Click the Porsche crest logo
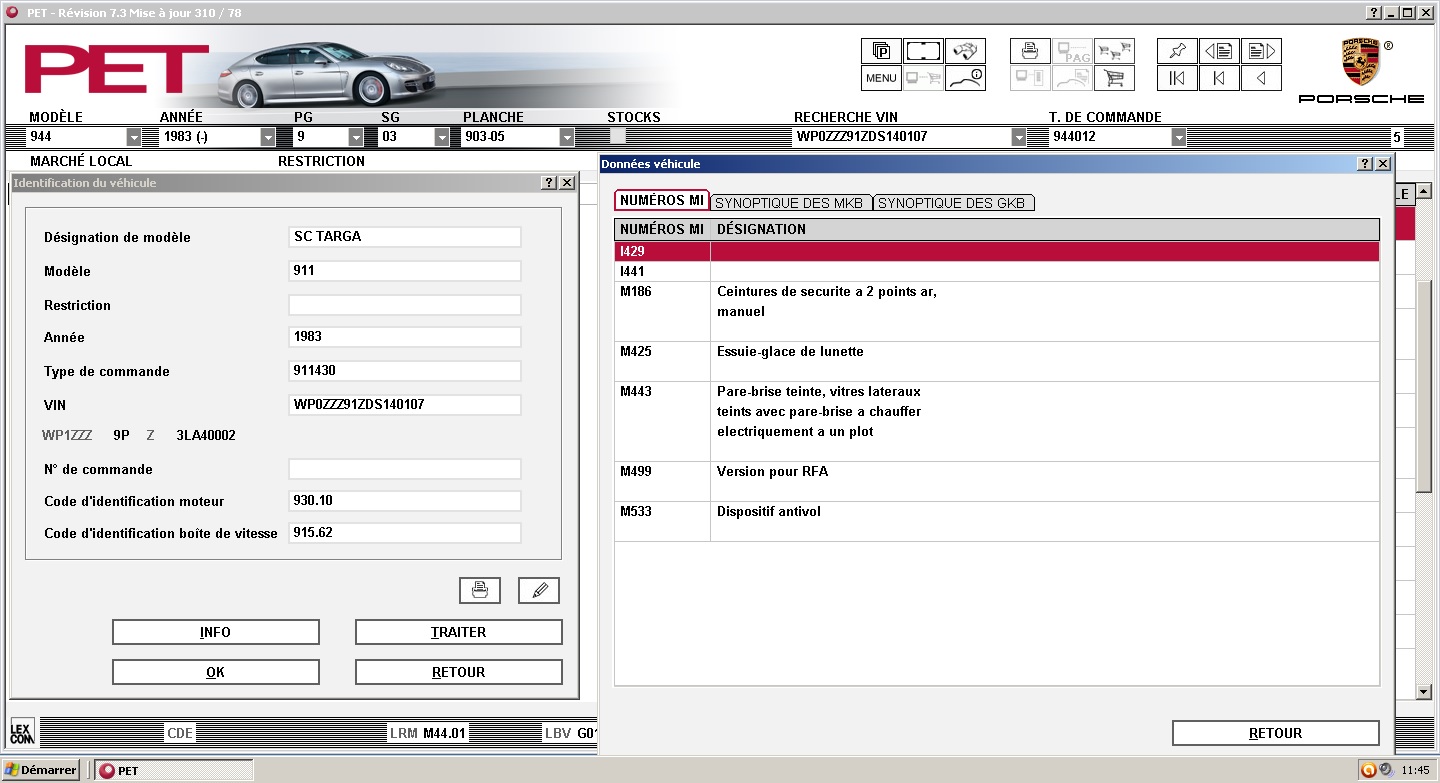 [x=1360, y=63]
